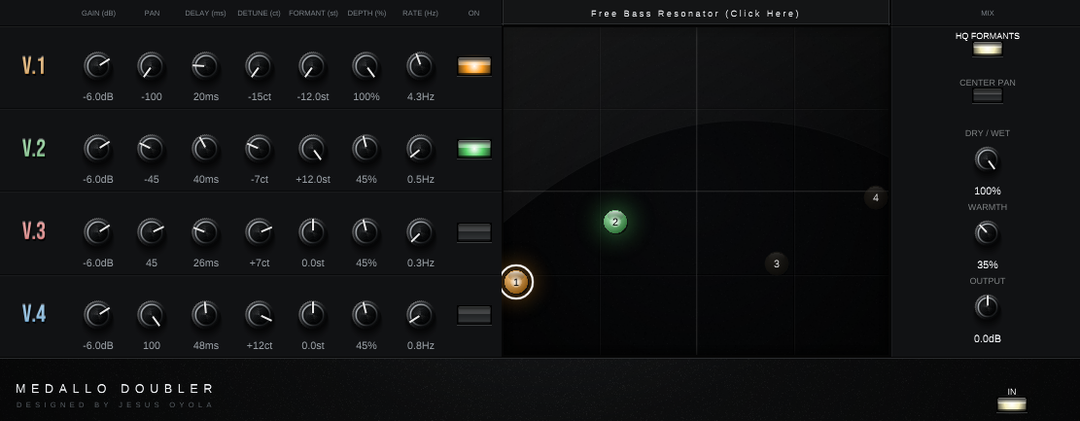Screen dimensions: 1080x421
Task: Click the V.1 formant value -12.0st
Action: (x=312, y=97)
